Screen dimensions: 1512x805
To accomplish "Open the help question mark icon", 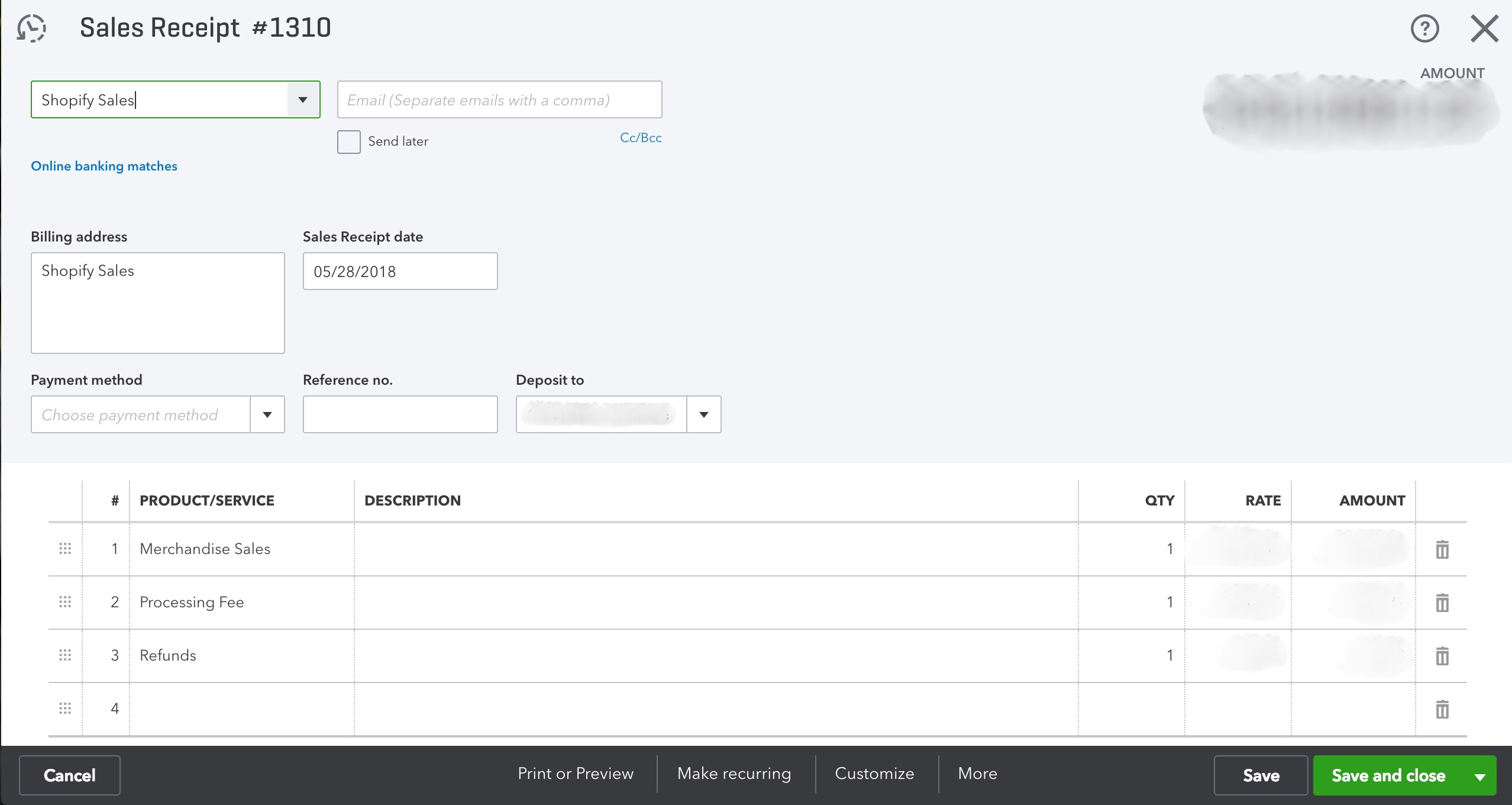I will click(1424, 28).
